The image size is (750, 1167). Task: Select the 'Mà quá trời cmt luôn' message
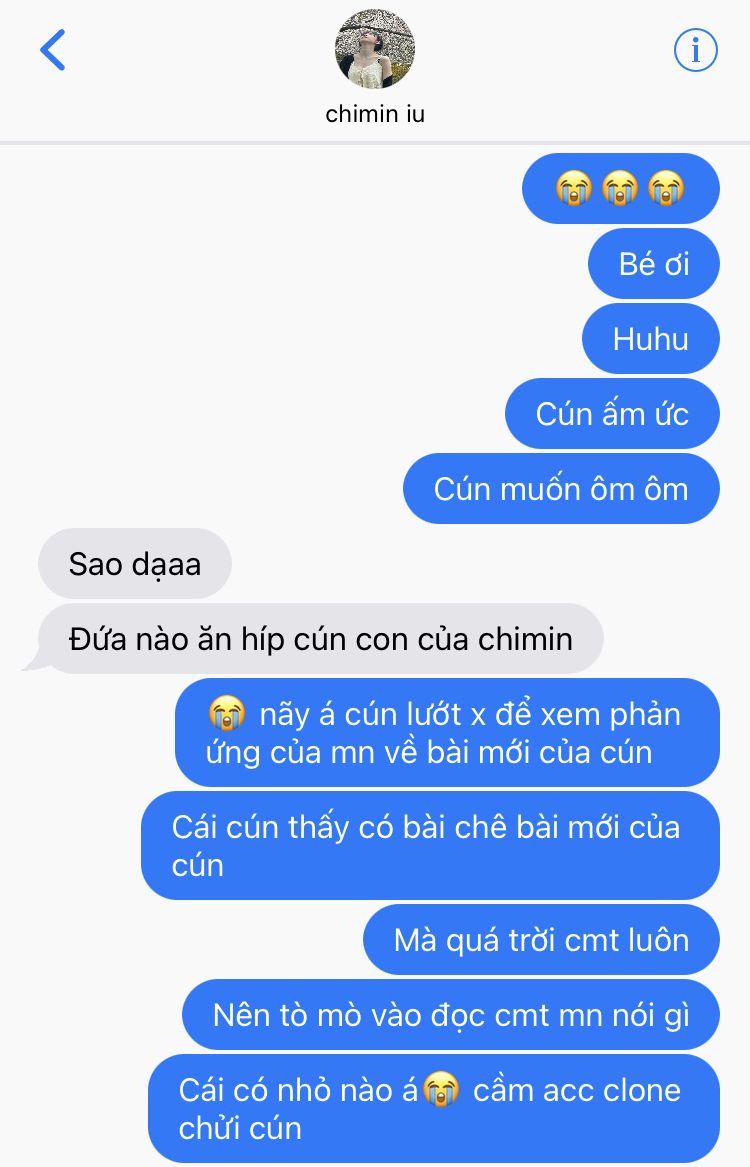coord(541,940)
